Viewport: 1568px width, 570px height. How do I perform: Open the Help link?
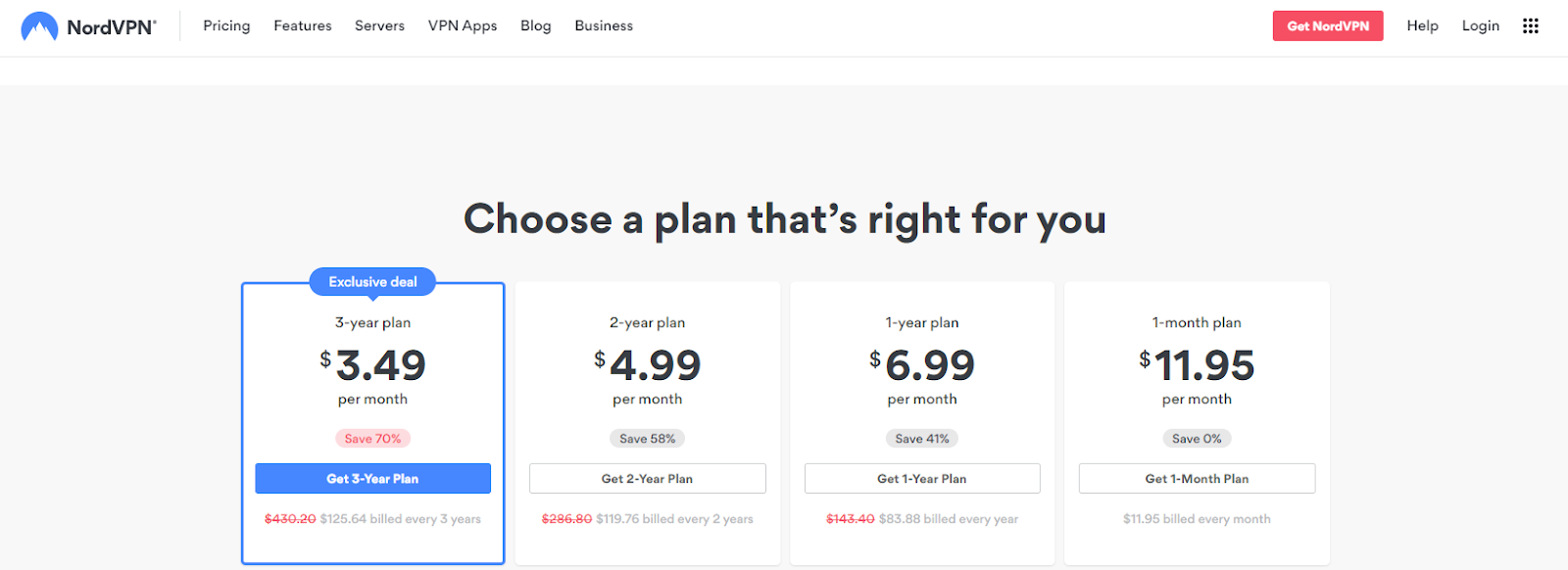(1422, 25)
